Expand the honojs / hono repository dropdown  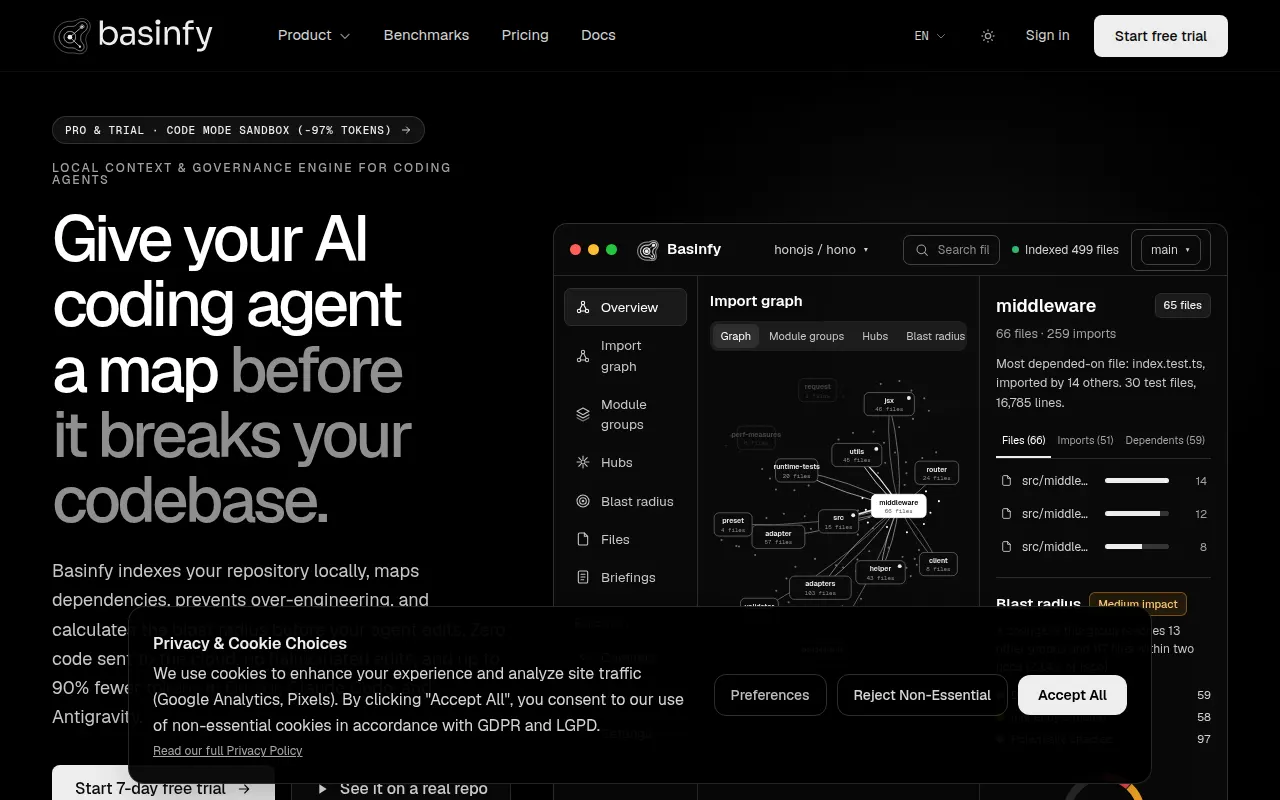point(822,250)
